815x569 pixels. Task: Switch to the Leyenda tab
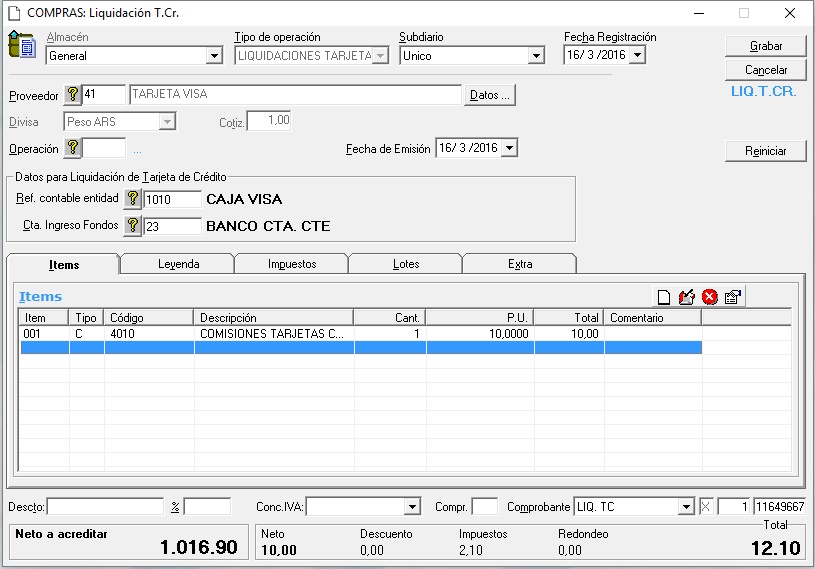(x=178, y=264)
